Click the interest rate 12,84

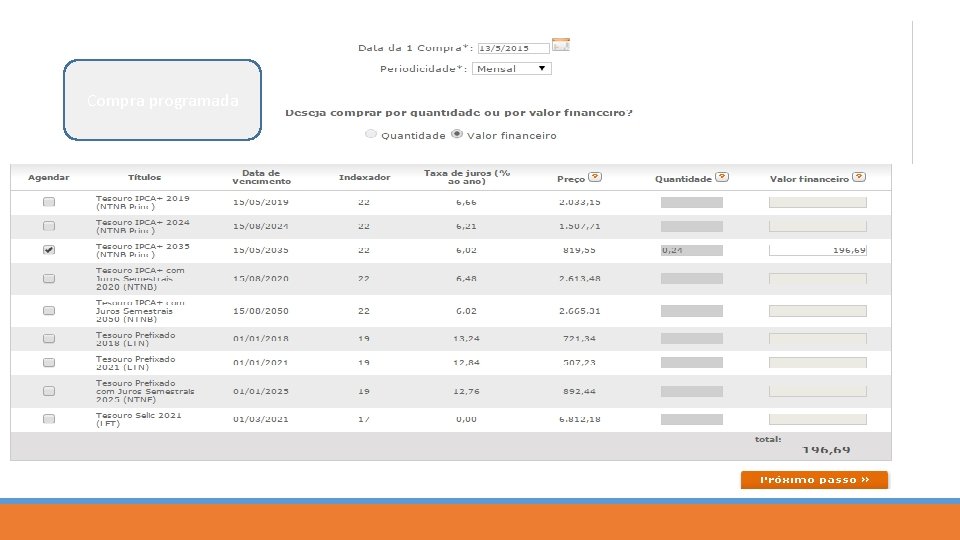467,362
